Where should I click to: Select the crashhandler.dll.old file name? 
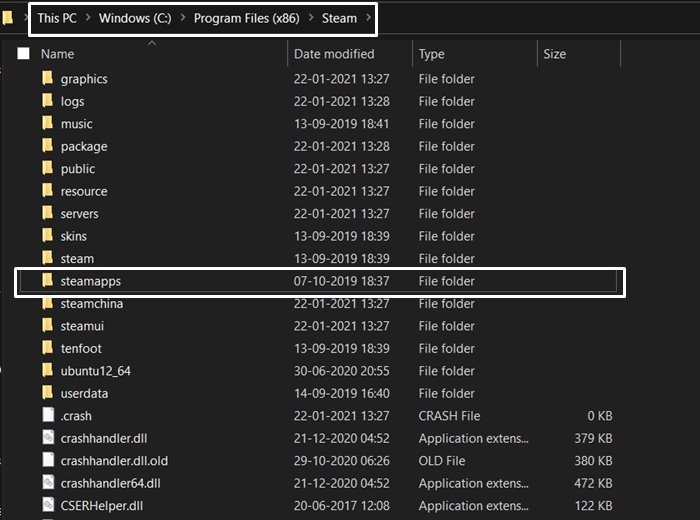[114, 461]
